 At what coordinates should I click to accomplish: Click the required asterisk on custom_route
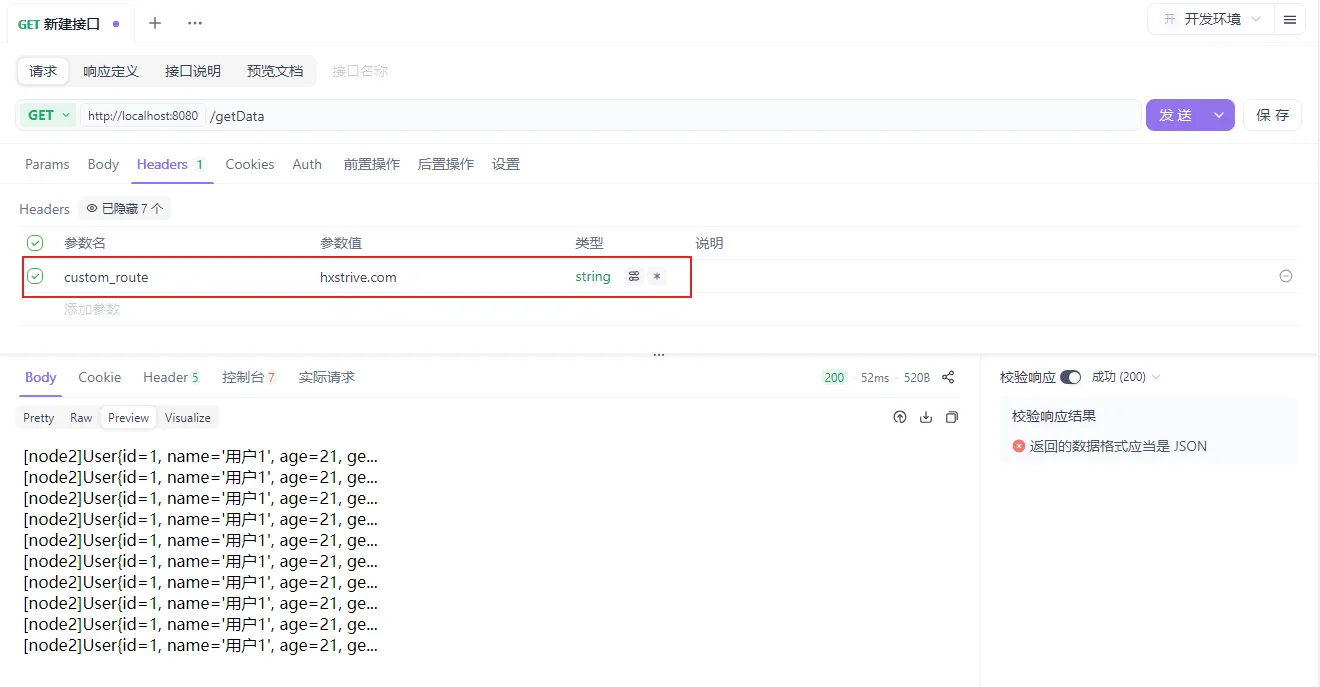click(x=657, y=277)
